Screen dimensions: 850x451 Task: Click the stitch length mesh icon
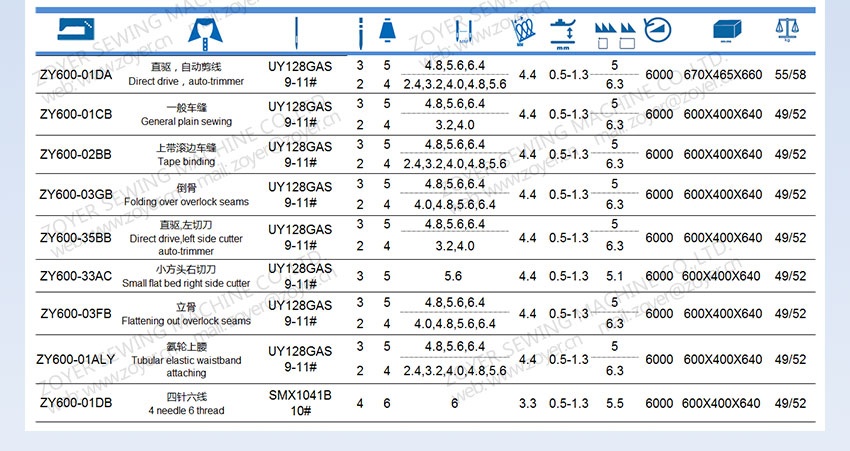click(x=523, y=32)
